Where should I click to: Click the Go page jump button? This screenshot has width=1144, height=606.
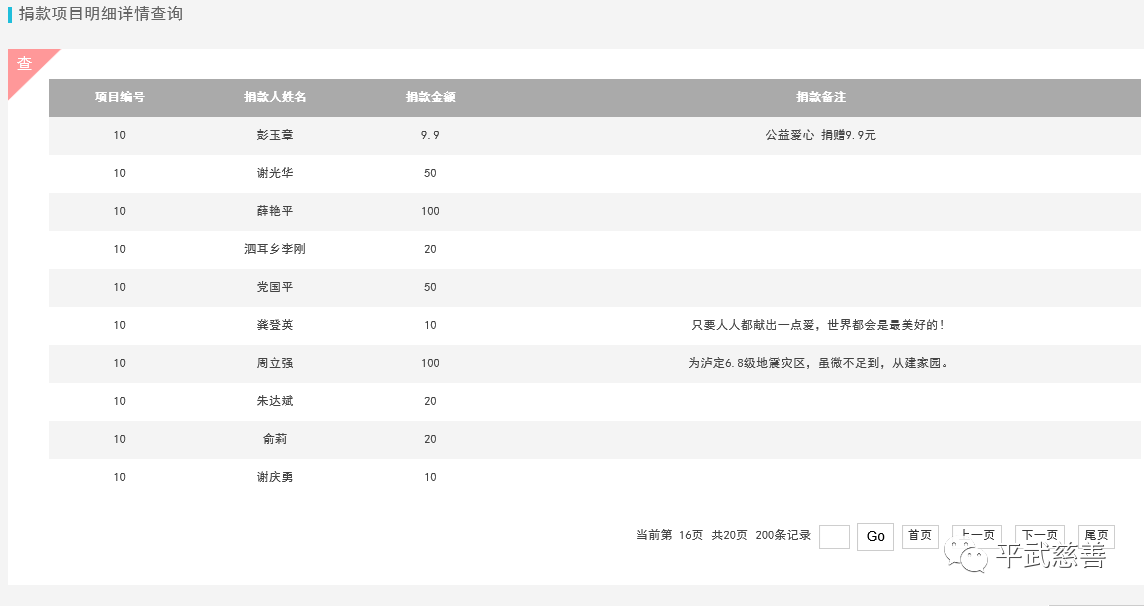(x=875, y=537)
